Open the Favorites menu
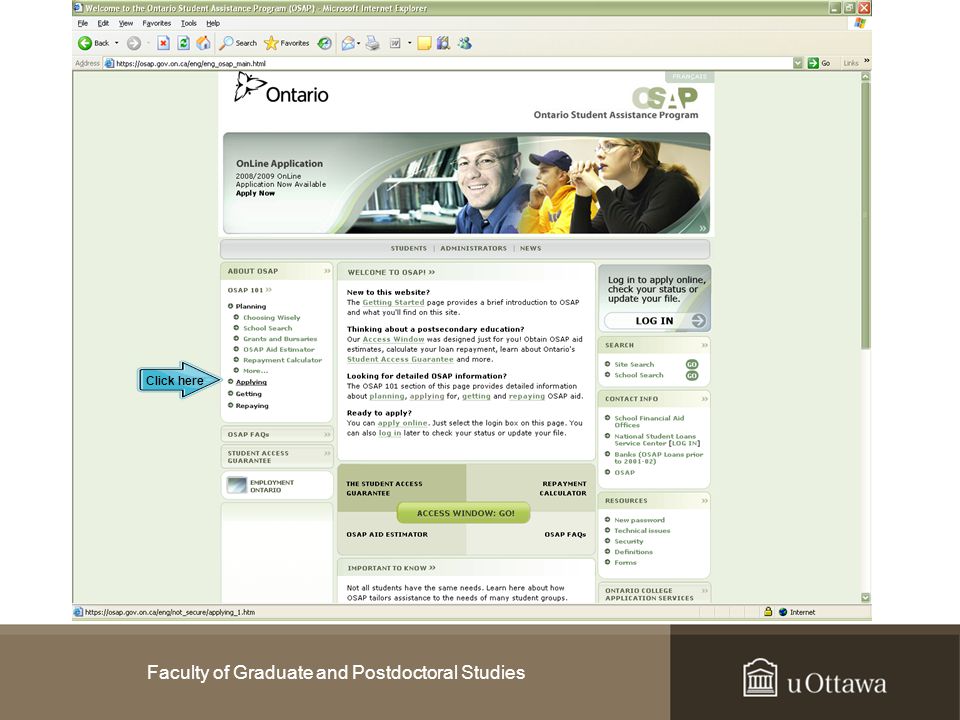Viewport: 960px width, 720px height. point(157,23)
